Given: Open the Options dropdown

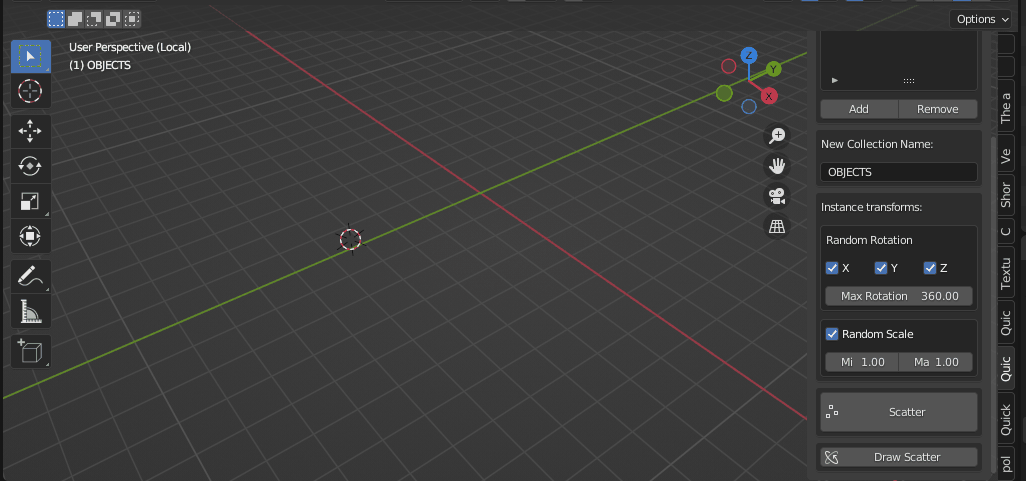Looking at the screenshot, I should click(x=983, y=19).
